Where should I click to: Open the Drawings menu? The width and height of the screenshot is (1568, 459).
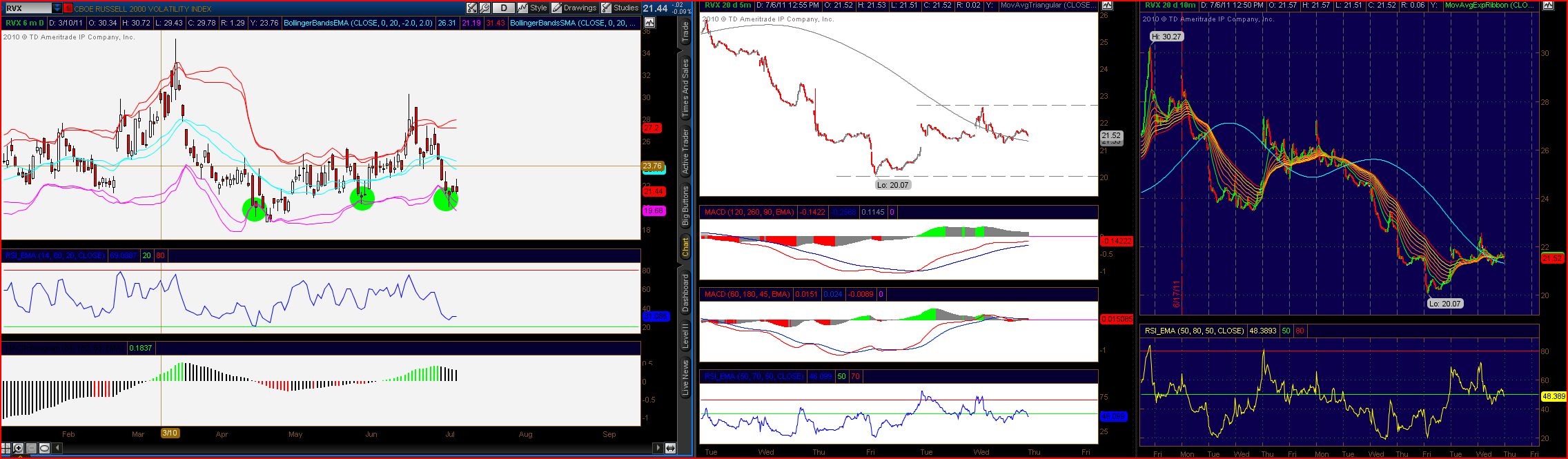[574, 8]
